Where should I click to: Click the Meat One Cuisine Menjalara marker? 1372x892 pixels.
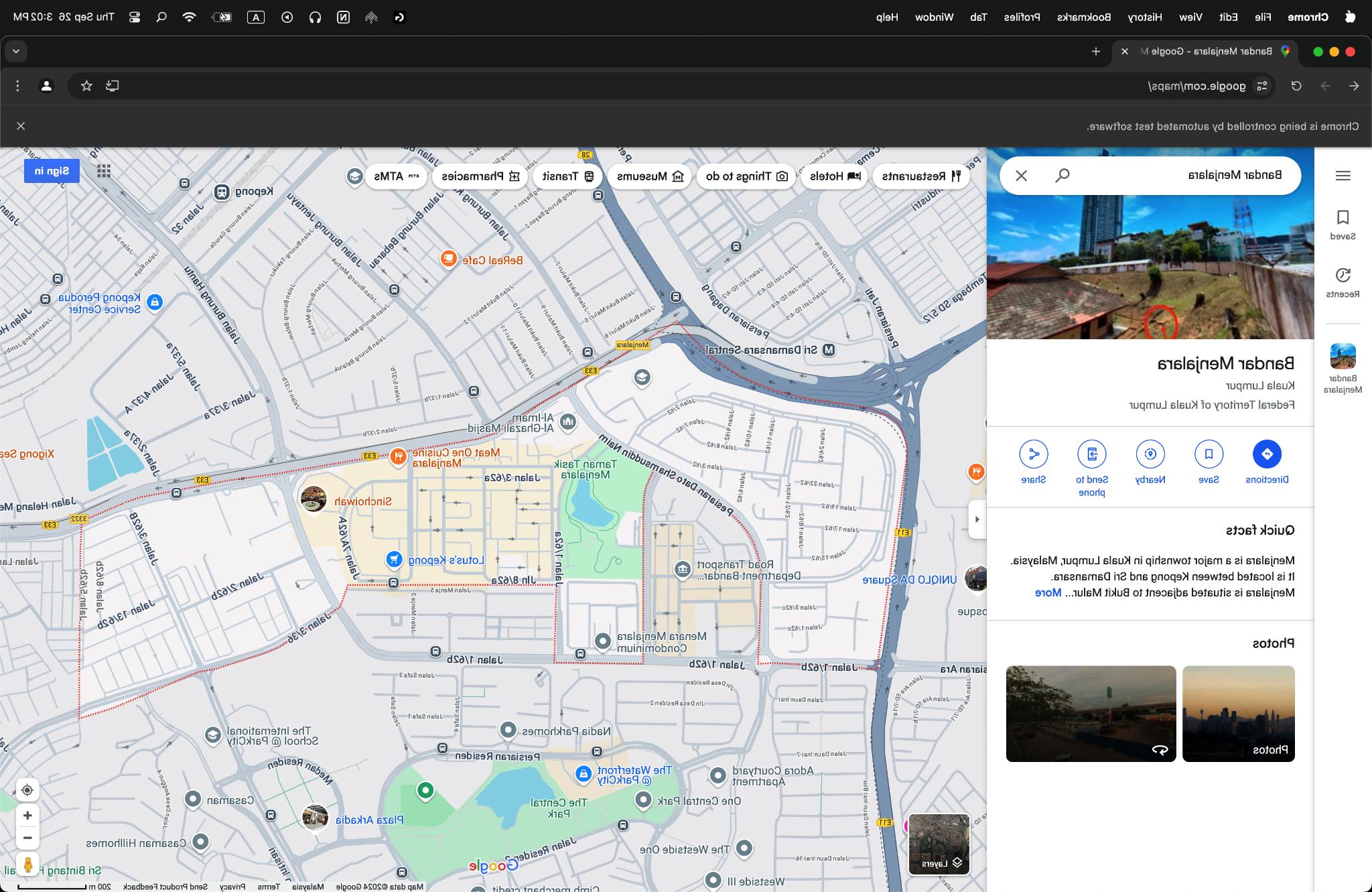(x=398, y=457)
